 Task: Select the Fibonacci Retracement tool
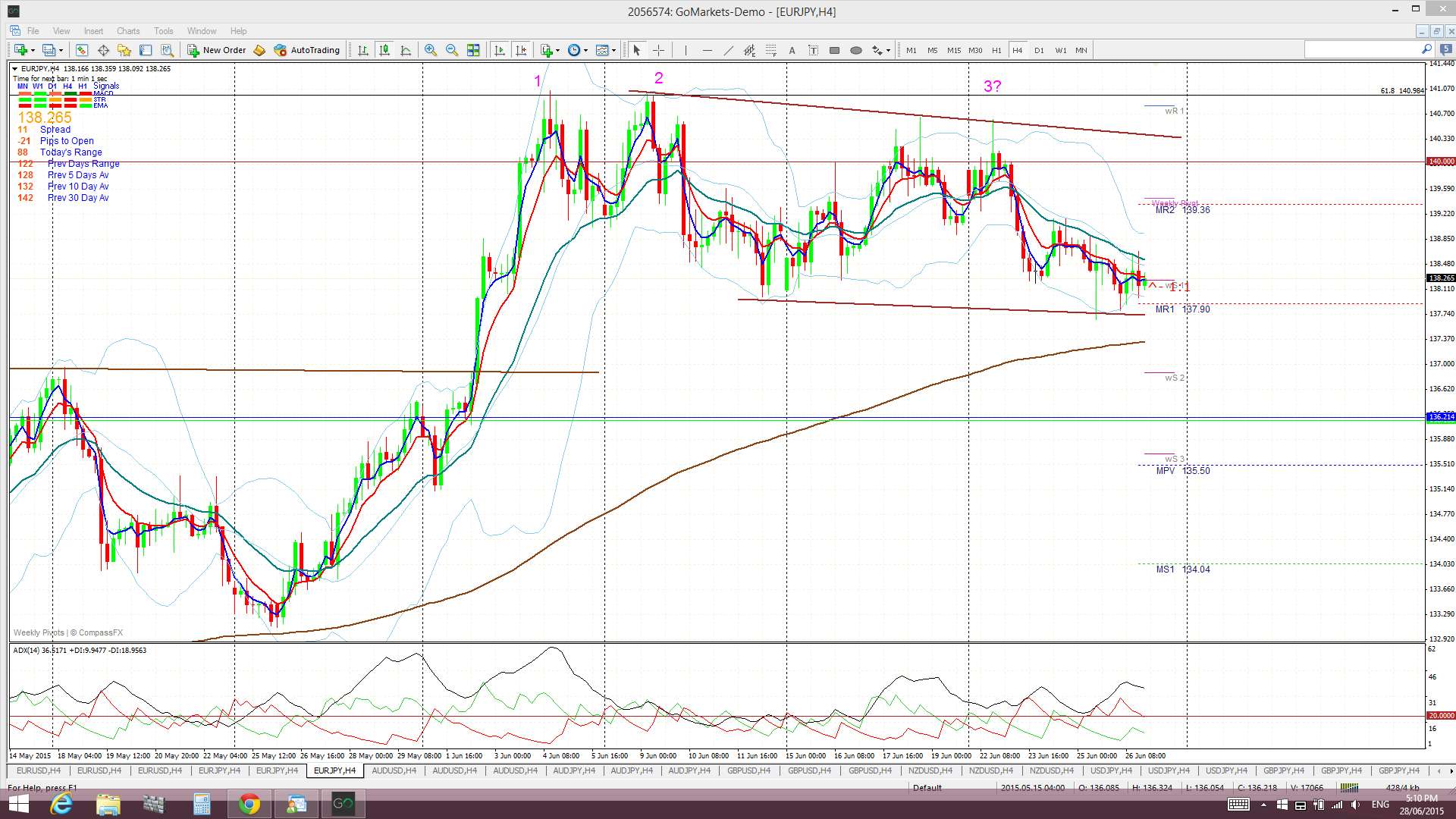click(x=770, y=50)
